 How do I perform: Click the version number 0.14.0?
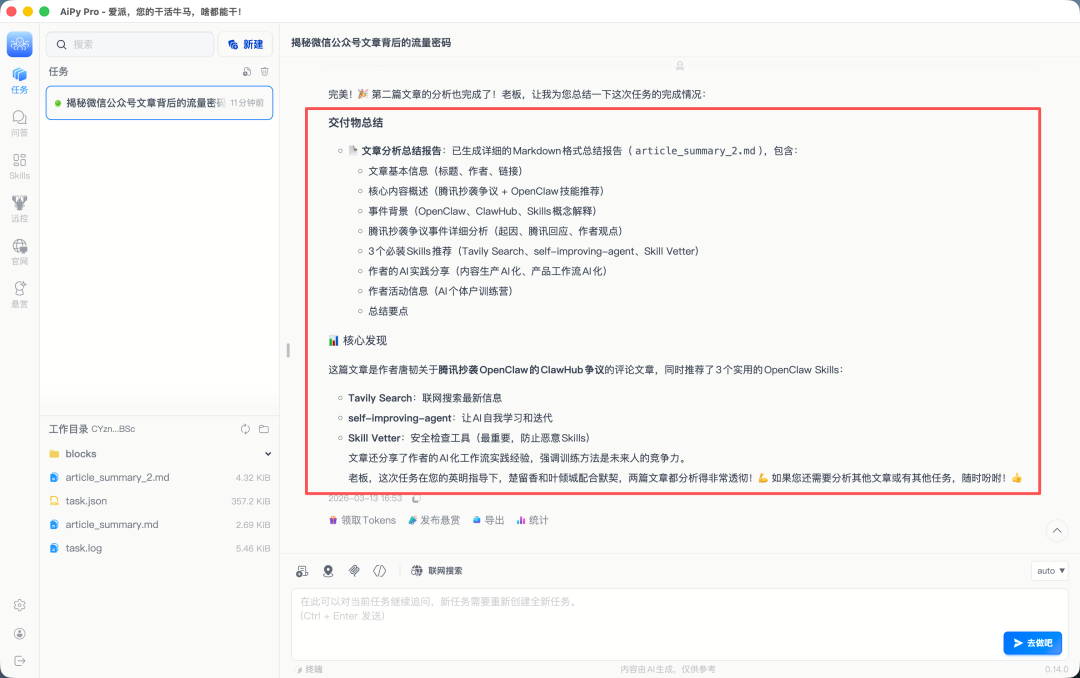coord(1057,670)
